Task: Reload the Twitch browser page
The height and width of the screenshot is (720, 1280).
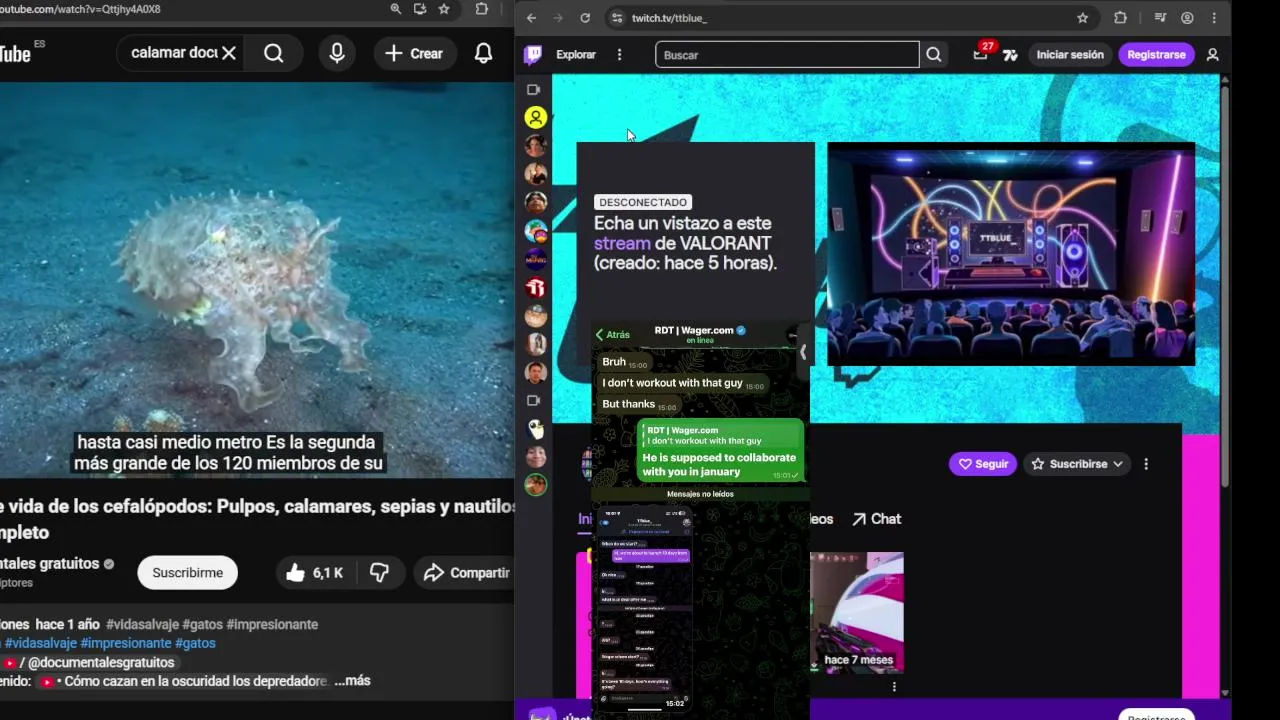Action: pyautogui.click(x=585, y=18)
